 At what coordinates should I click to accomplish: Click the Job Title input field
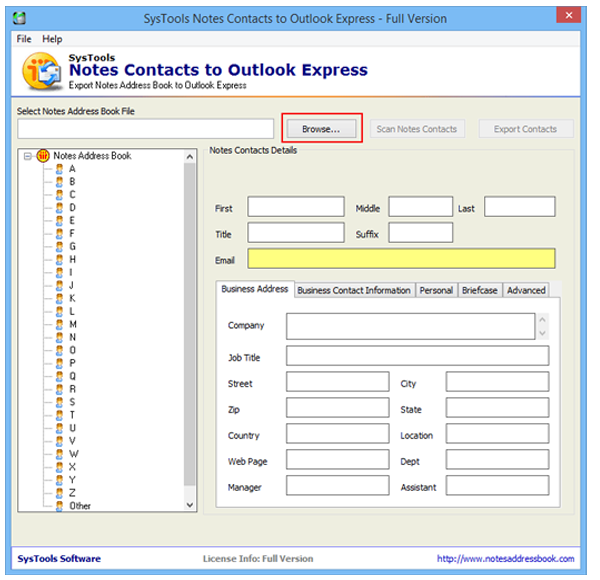tap(417, 356)
